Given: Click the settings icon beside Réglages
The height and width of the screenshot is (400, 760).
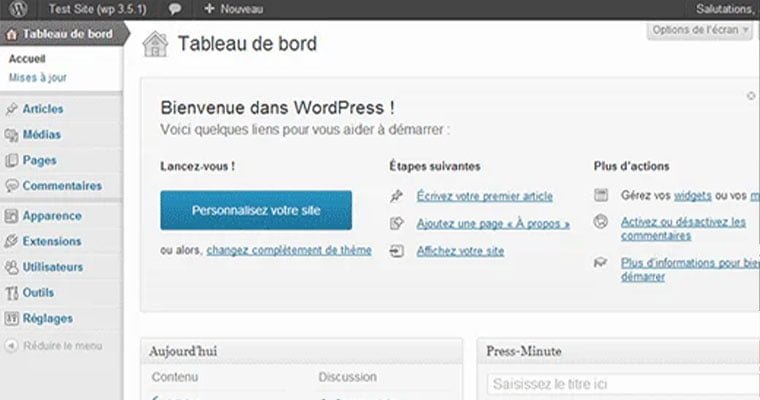Looking at the screenshot, I should pos(12,319).
